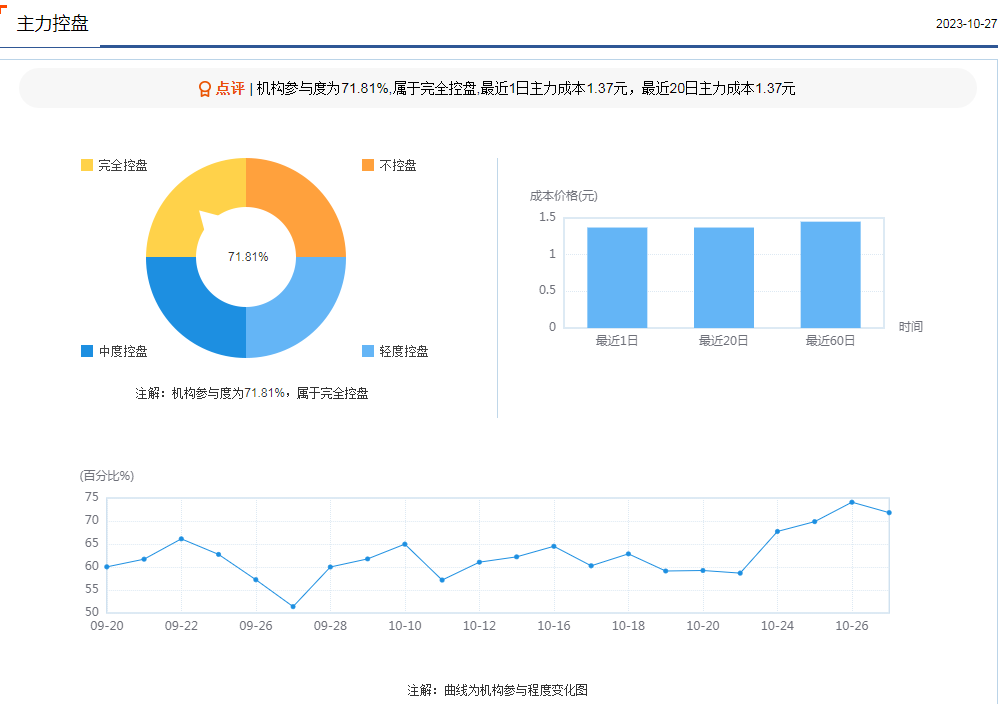Toggle the 轻度控盘 legend item

(x=395, y=351)
